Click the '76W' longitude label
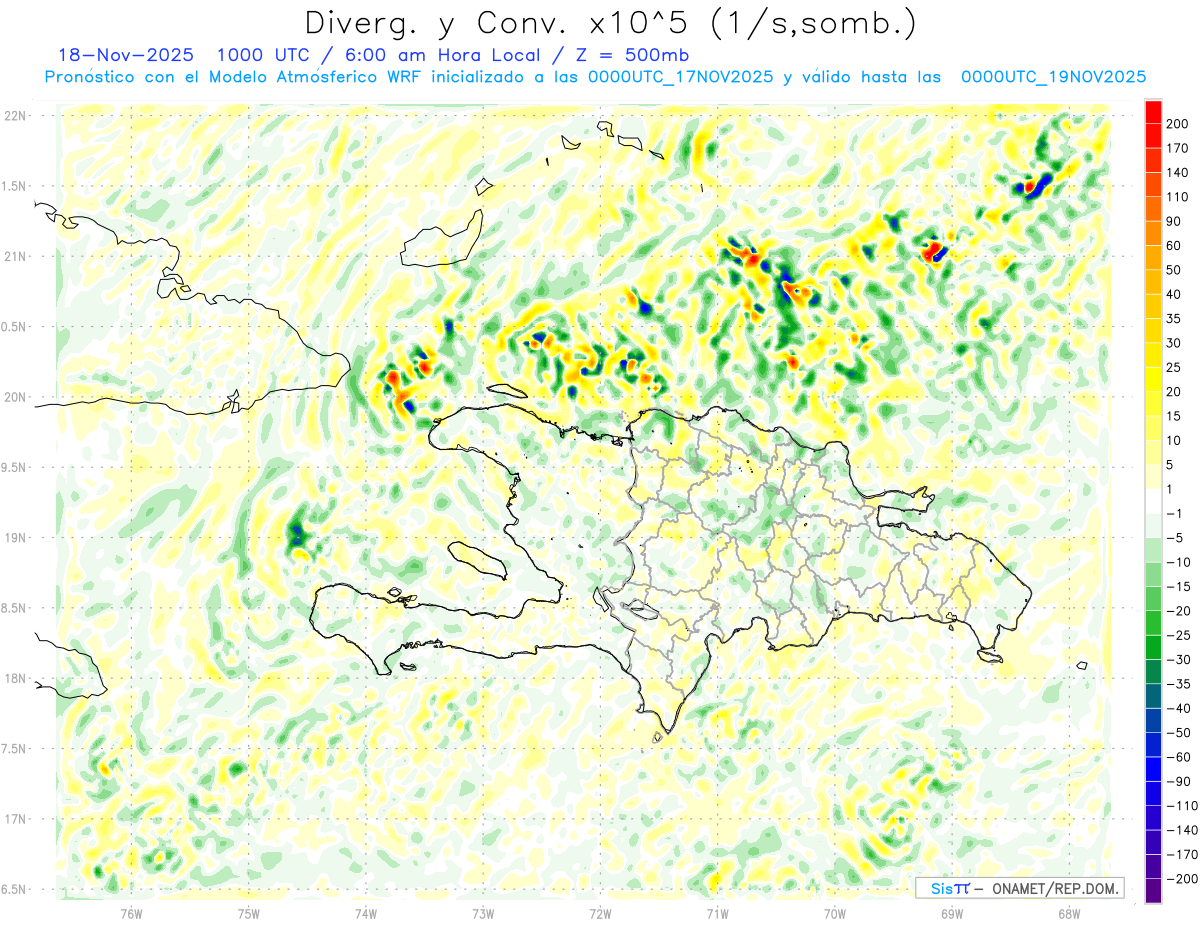Viewport: 1200px width, 927px height. tap(132, 913)
